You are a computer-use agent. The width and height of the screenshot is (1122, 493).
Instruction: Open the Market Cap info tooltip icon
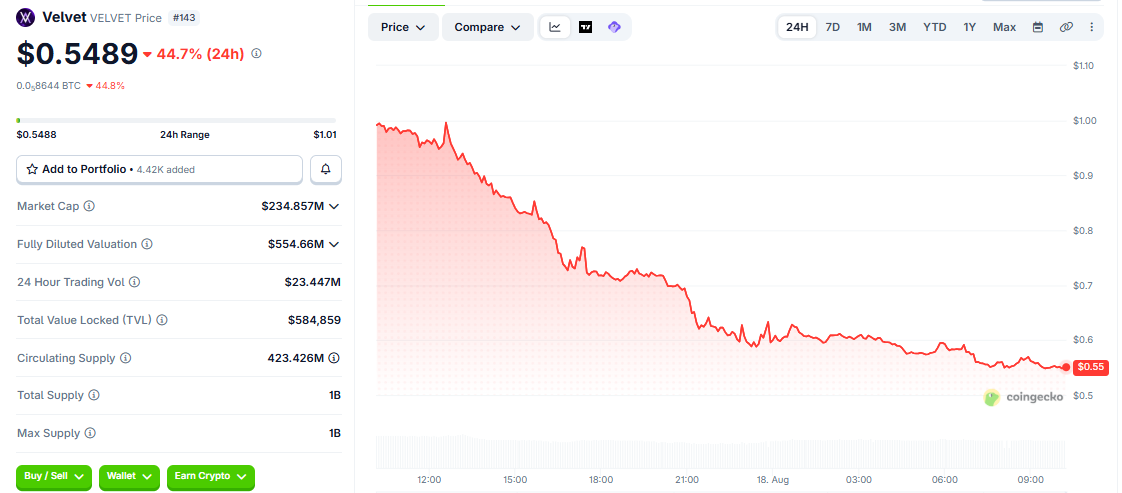(x=89, y=206)
